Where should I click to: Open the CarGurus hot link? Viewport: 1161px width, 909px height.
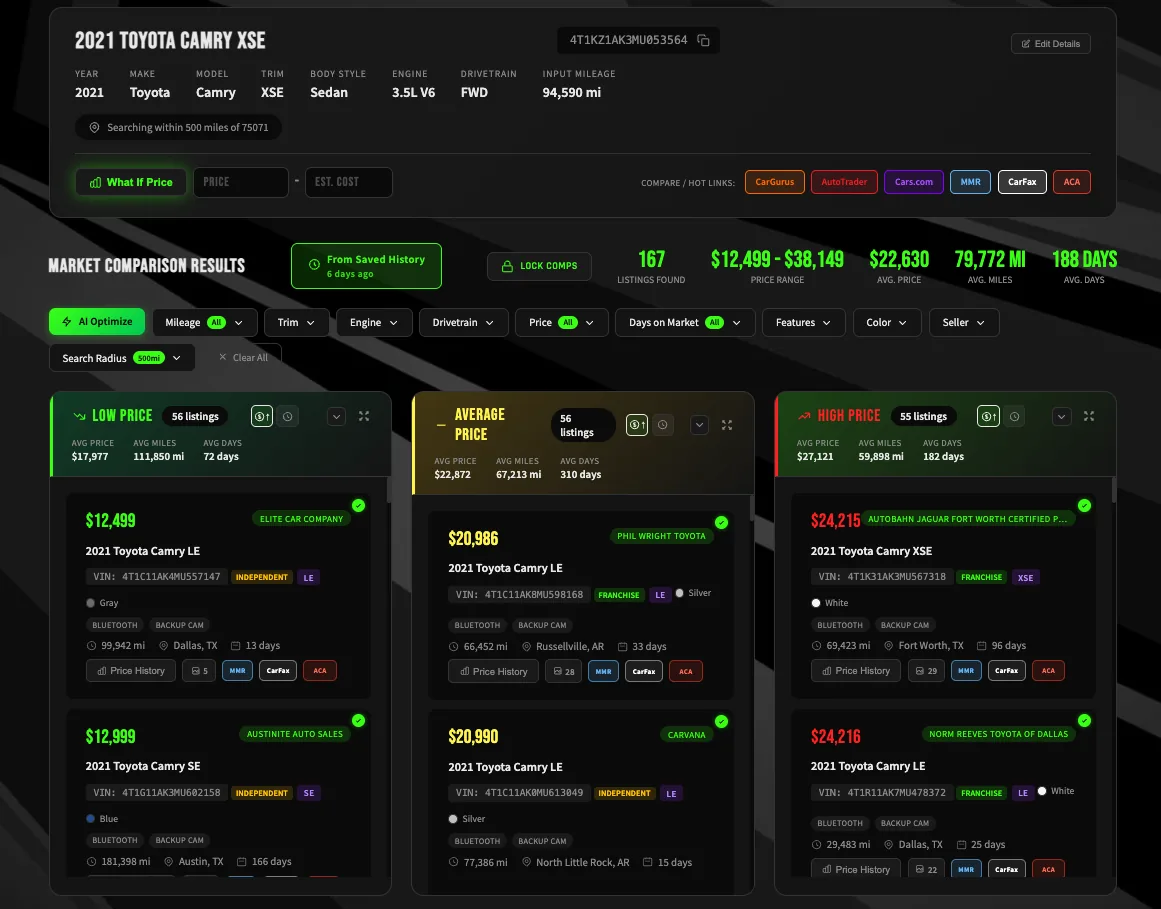(x=774, y=182)
